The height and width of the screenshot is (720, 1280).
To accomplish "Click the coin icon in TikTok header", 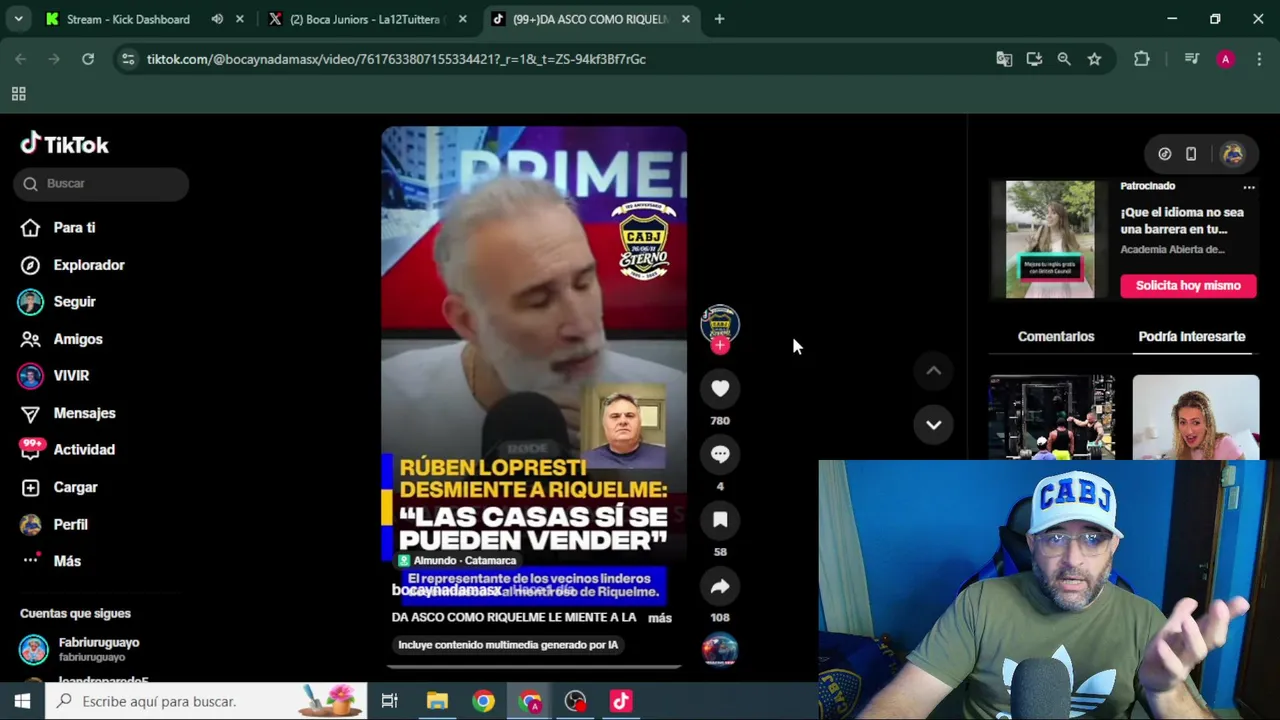I will pyautogui.click(x=1164, y=154).
